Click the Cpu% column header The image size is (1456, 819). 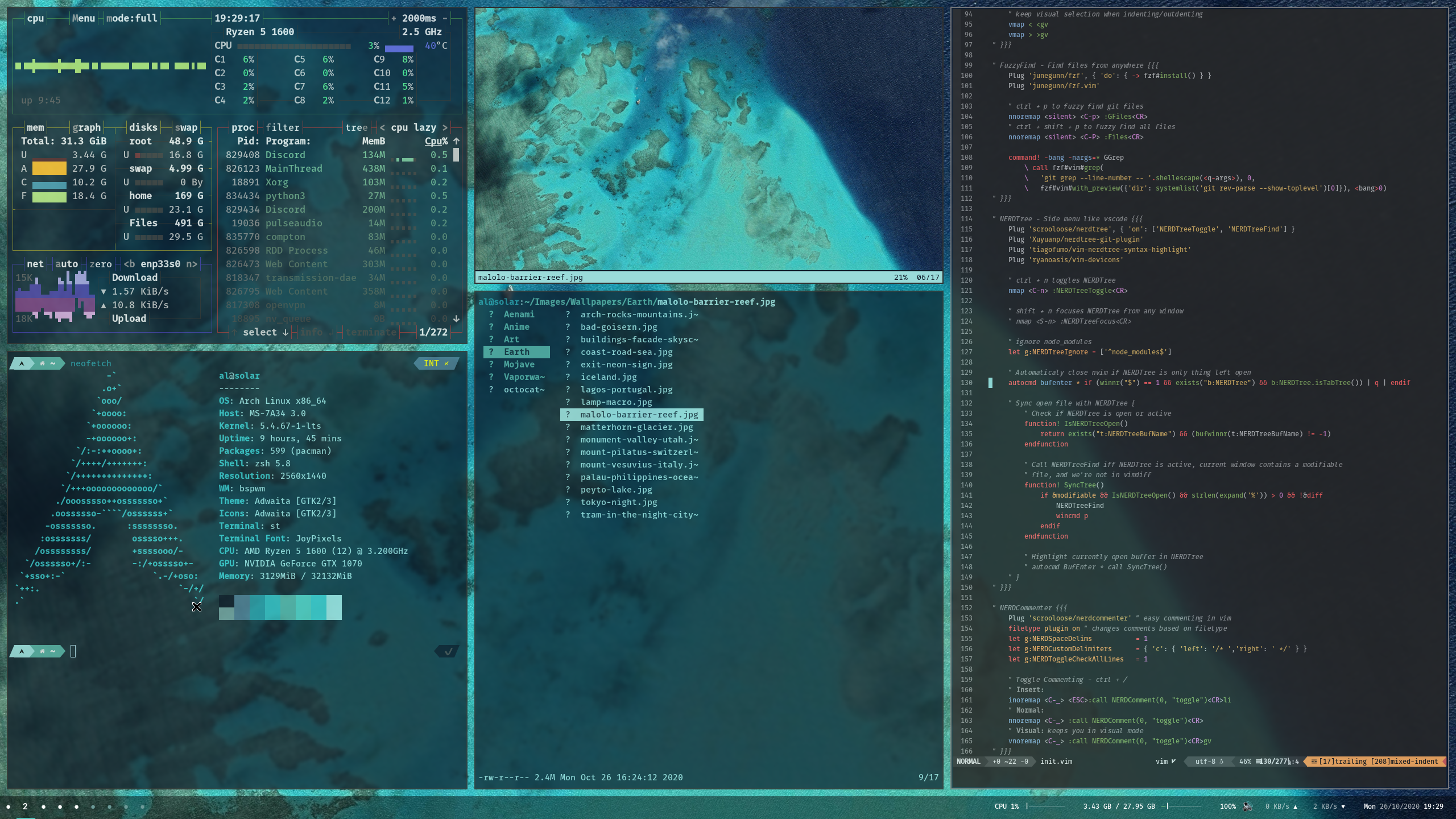click(x=436, y=141)
